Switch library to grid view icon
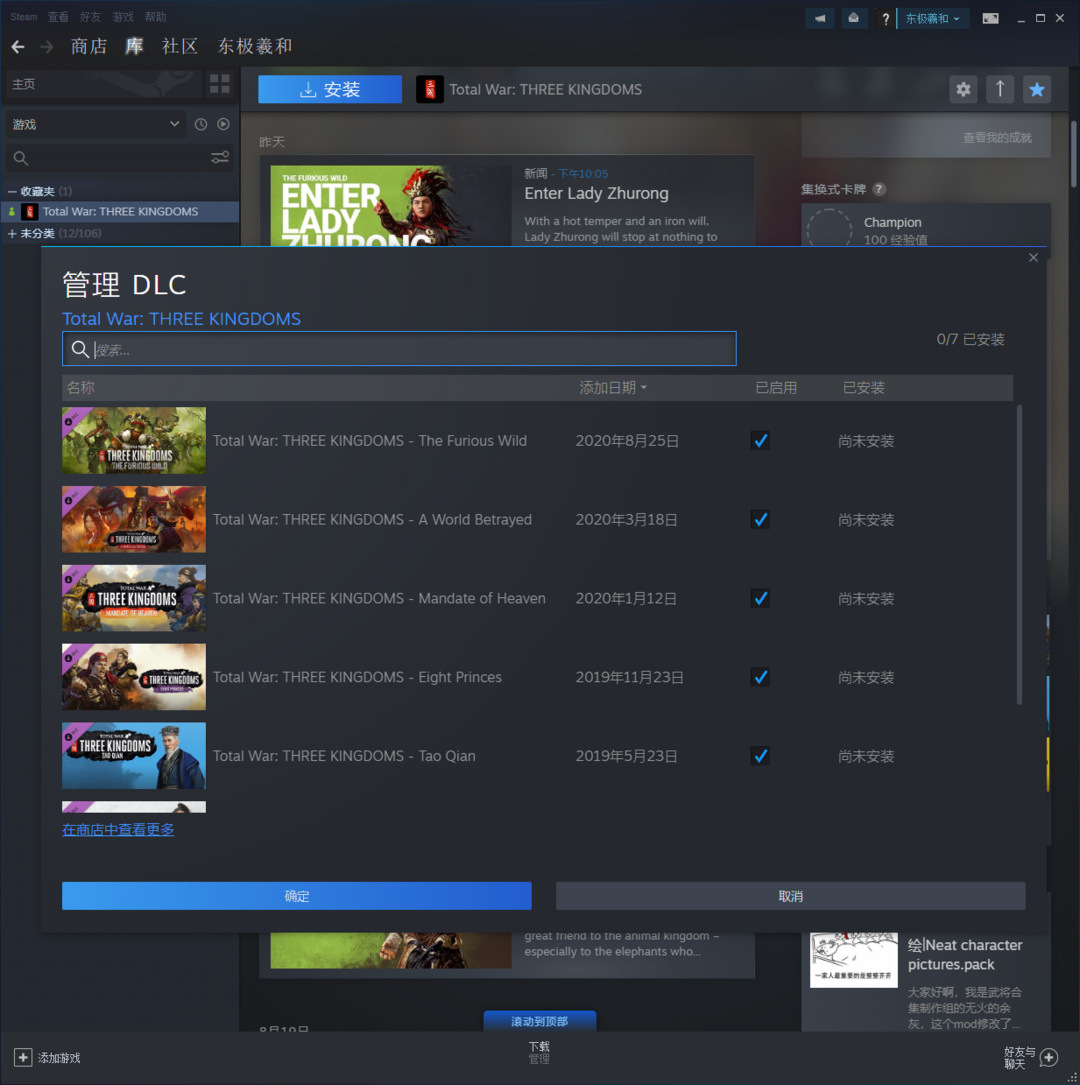Image resolution: width=1080 pixels, height=1085 pixels. (219, 84)
